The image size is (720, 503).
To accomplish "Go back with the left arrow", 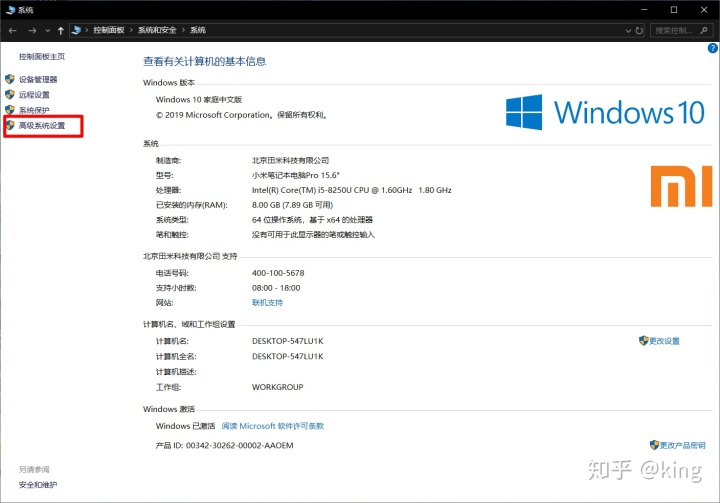I will [13, 30].
